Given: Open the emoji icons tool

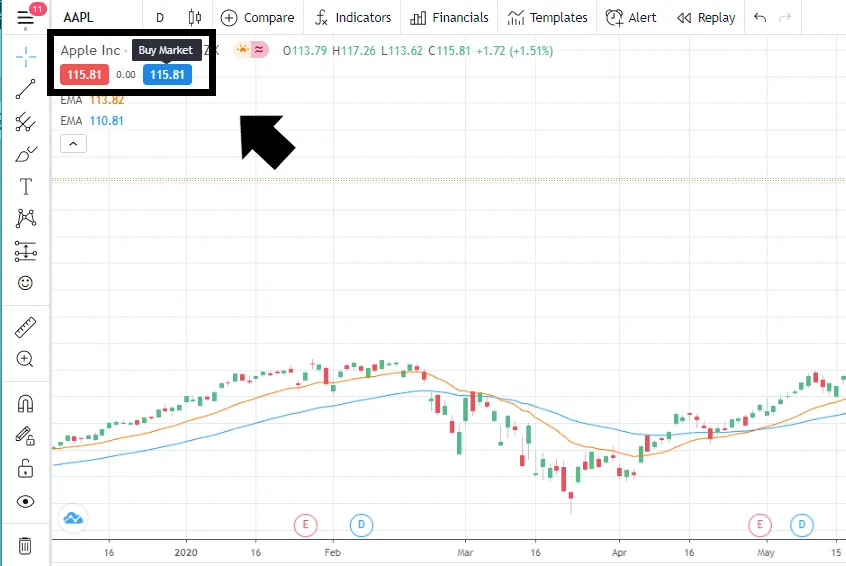Looking at the screenshot, I should click(25, 283).
